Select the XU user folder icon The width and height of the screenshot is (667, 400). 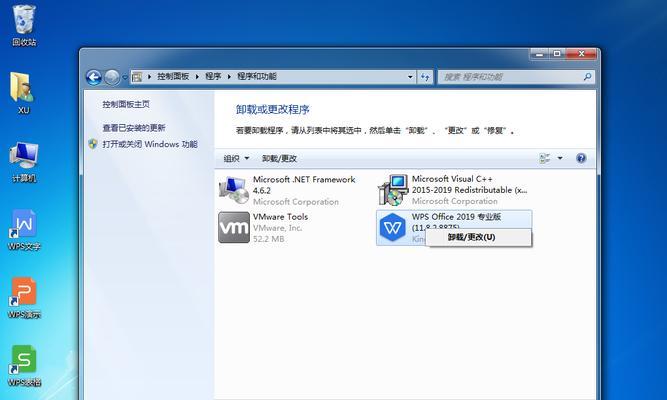[23, 92]
